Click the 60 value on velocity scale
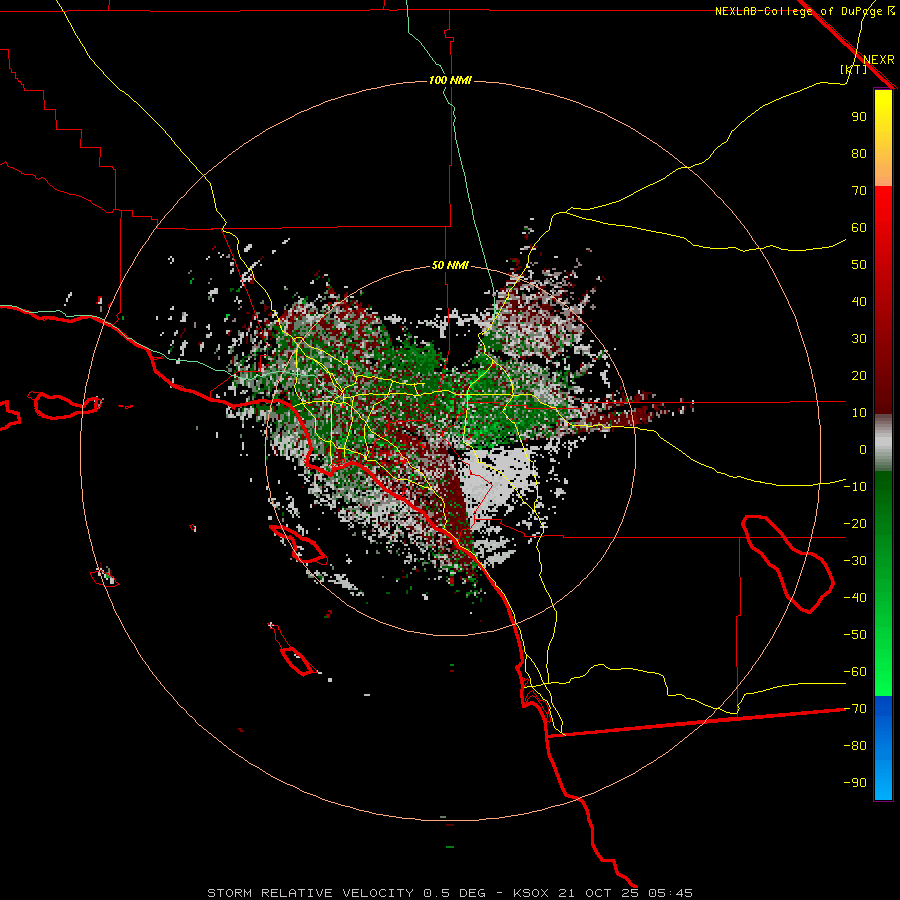Image resolution: width=900 pixels, height=900 pixels. pyautogui.click(x=859, y=227)
